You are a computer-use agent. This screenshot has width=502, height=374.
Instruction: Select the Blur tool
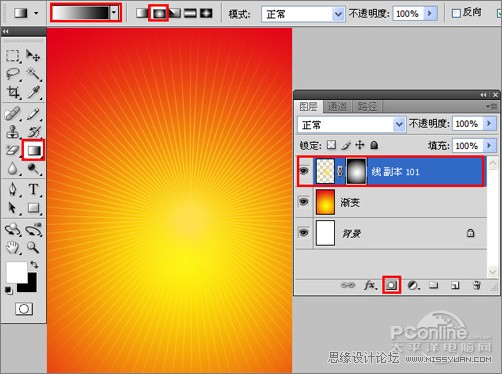pyautogui.click(x=13, y=169)
